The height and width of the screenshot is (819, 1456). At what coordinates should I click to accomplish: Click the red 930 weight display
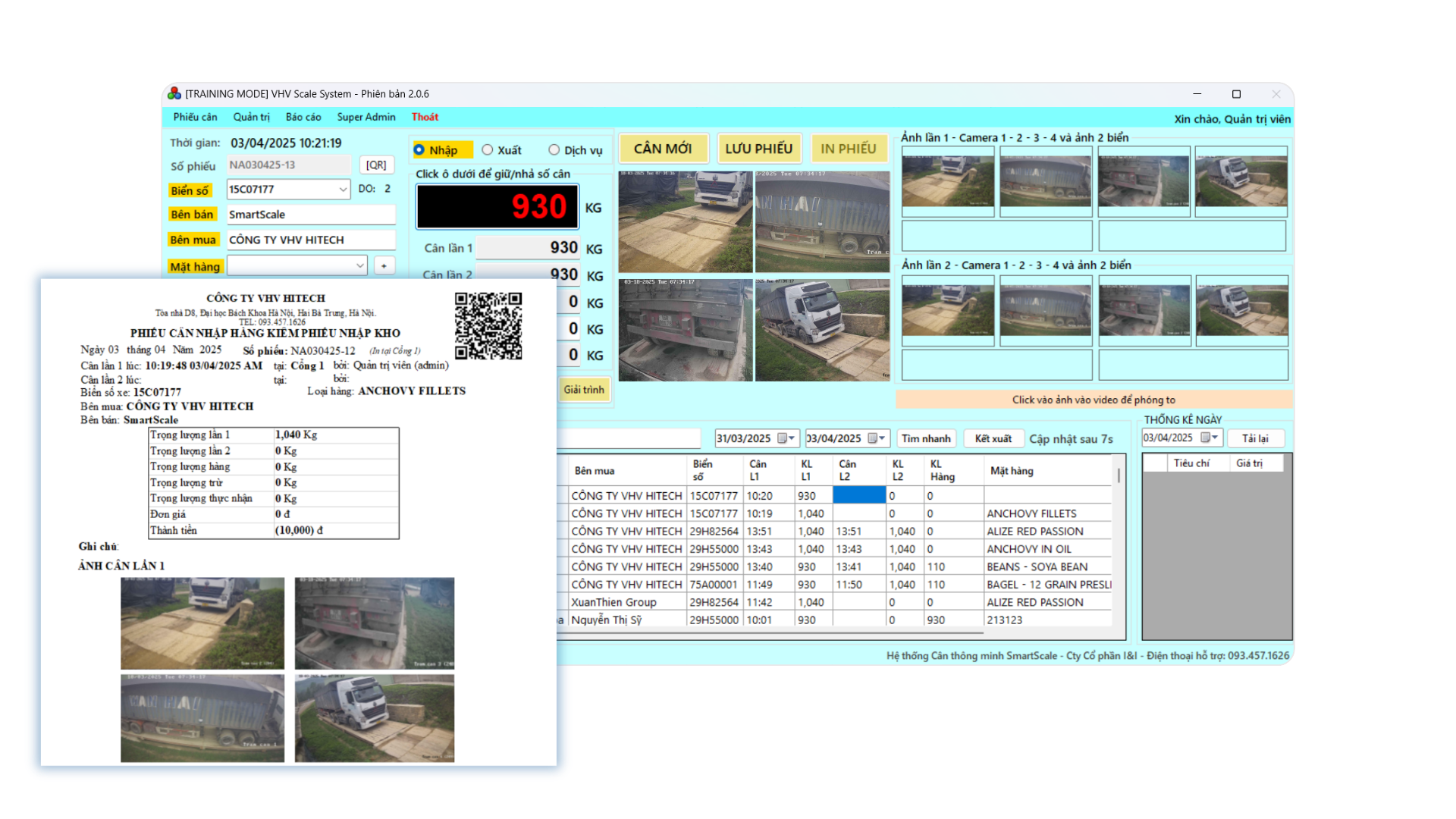[x=497, y=206]
